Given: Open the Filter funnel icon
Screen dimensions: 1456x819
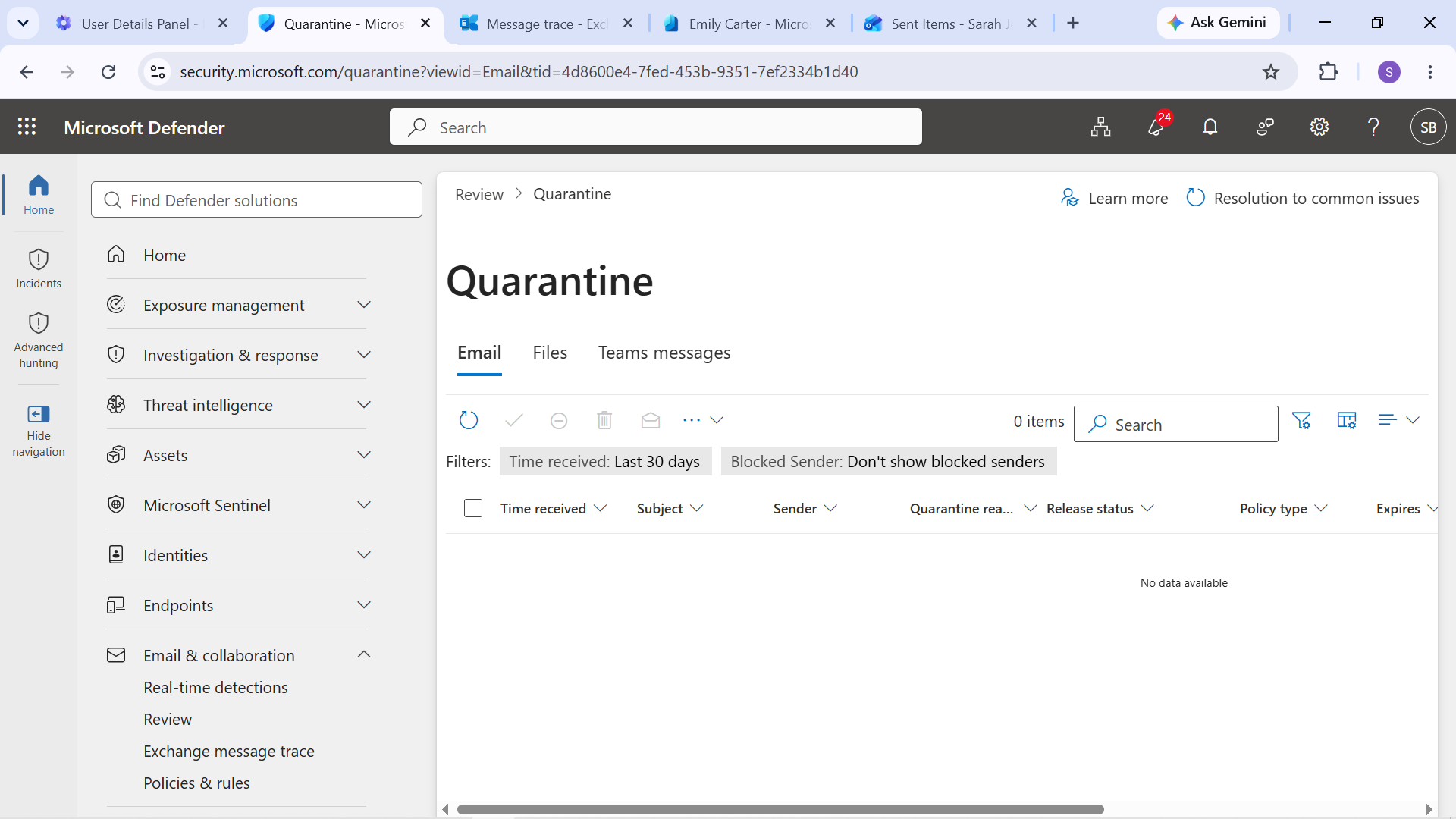Looking at the screenshot, I should tap(1301, 420).
